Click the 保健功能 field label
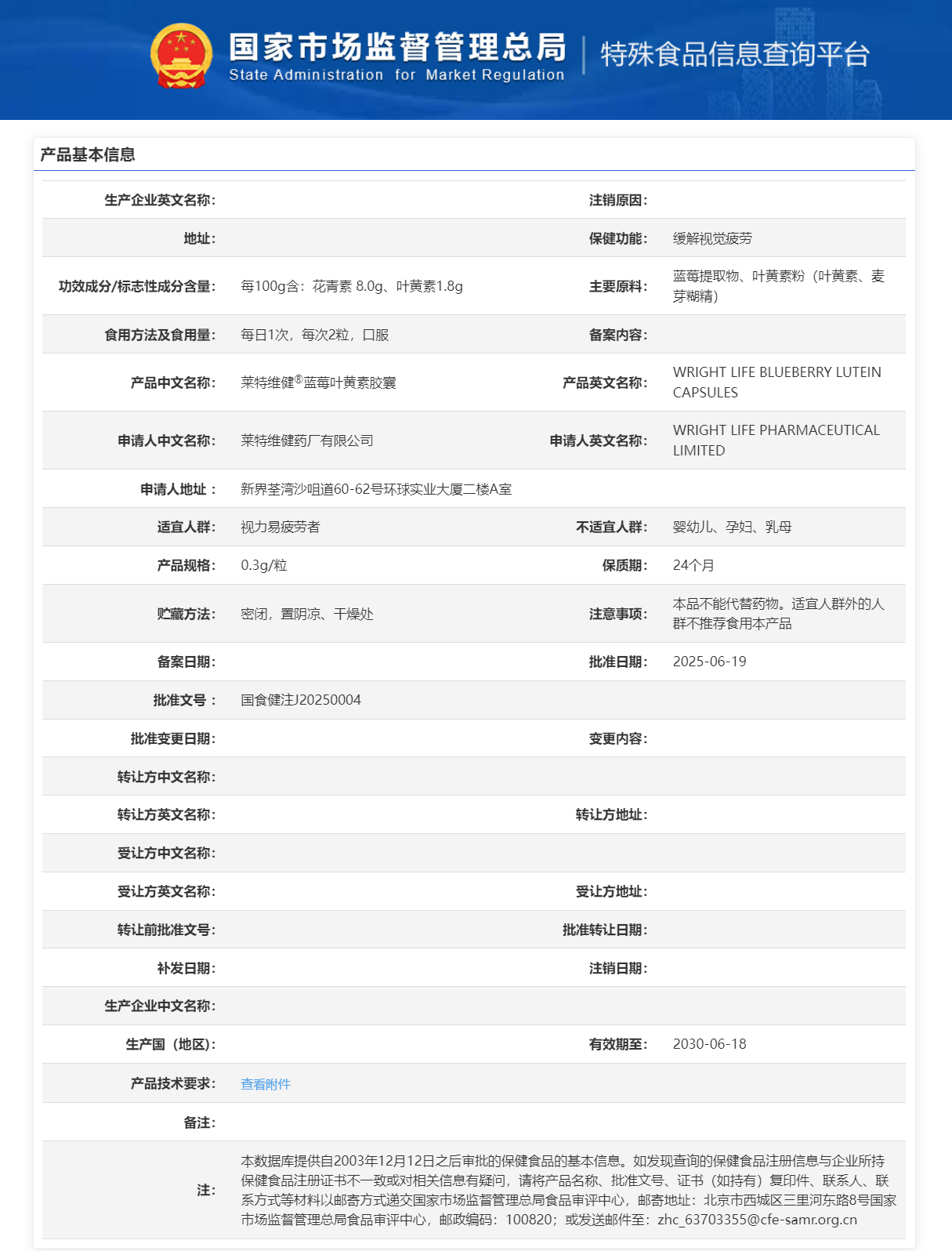Screen dimensions: 952x1251 click(x=618, y=238)
